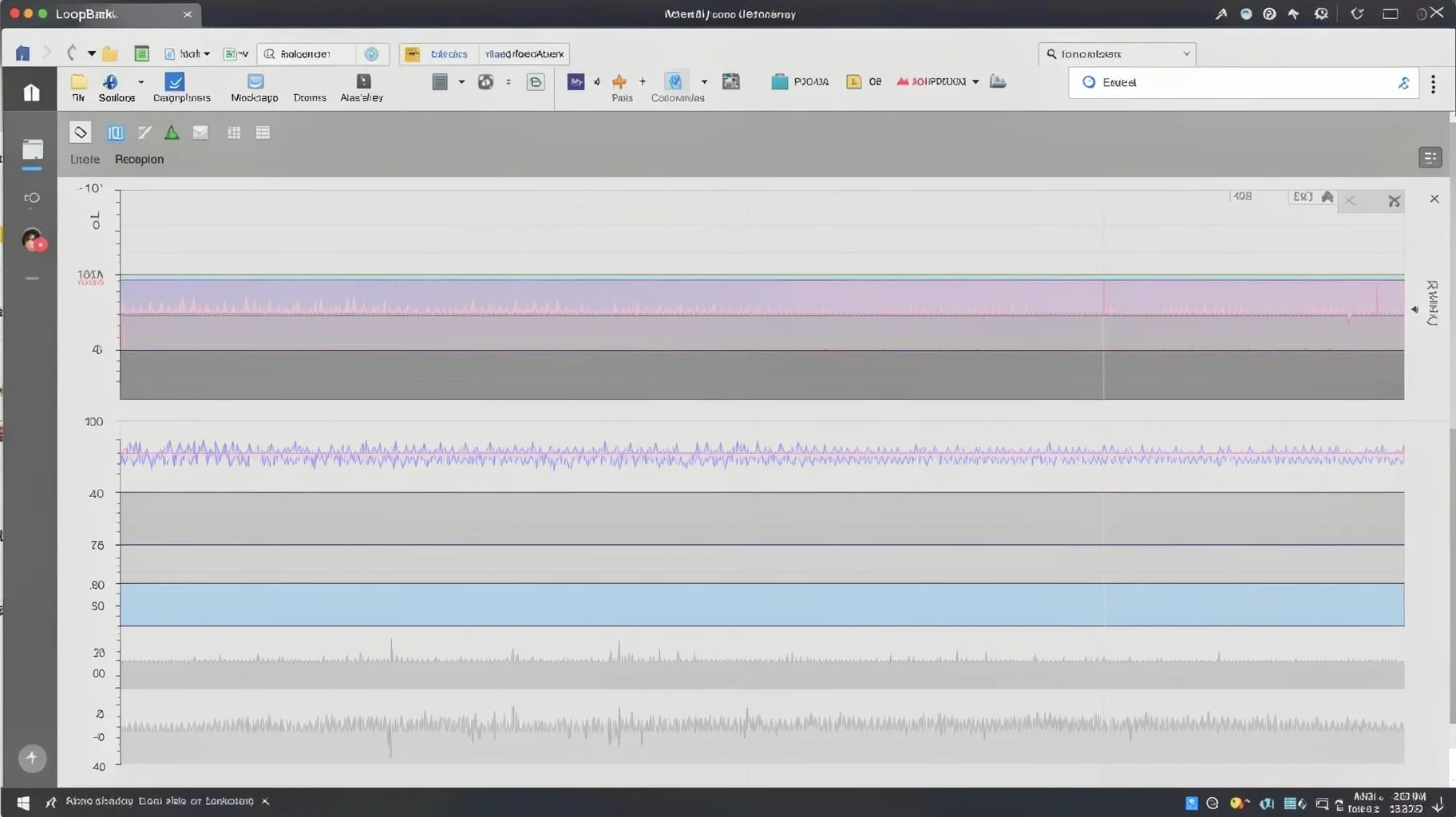Click the round blue icon in the search field

[x=371, y=53]
